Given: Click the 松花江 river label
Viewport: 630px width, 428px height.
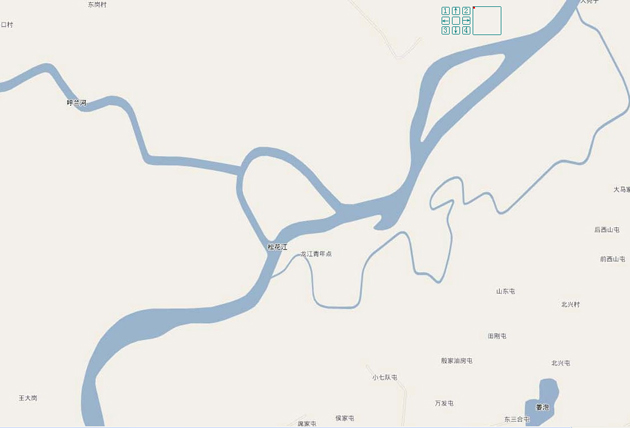Looking at the screenshot, I should [277, 247].
